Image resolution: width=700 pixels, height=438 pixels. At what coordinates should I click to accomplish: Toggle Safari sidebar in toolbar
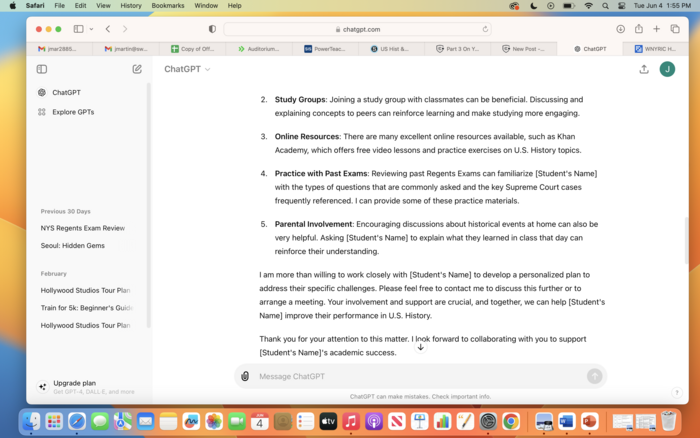(78, 29)
